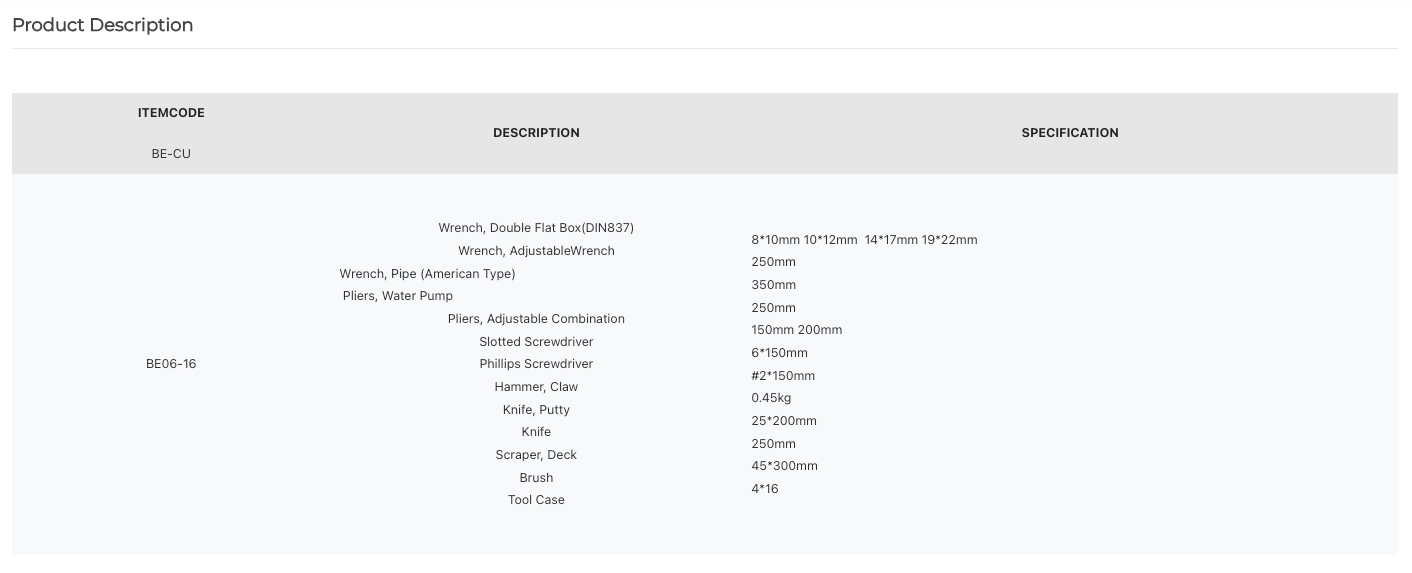This screenshot has height=573, width=1412.
Task: Click Pliers, Adjustable Combination text
Action: pyautogui.click(x=536, y=319)
